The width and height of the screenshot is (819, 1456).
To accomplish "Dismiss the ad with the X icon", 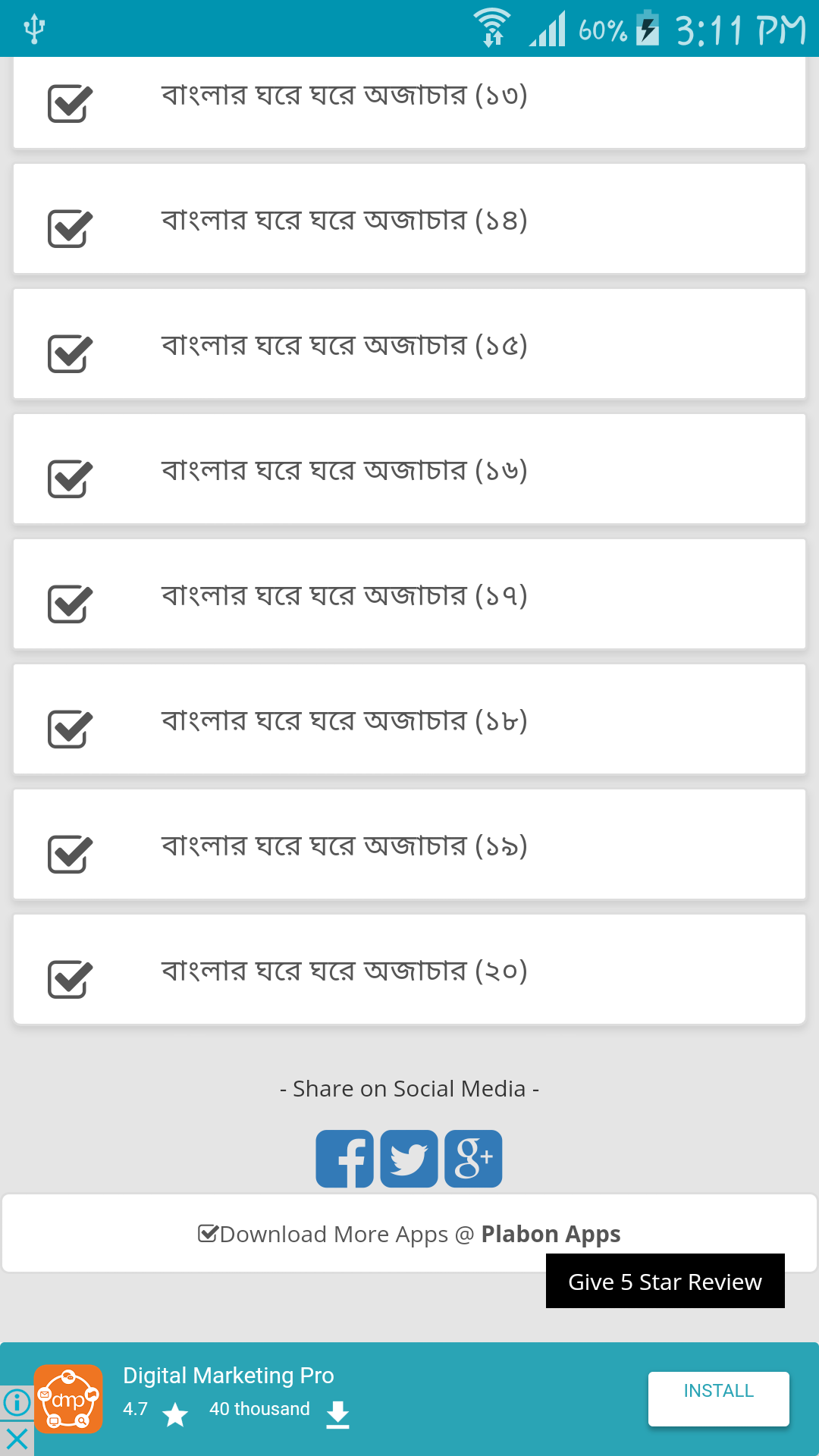I will (x=17, y=1439).
